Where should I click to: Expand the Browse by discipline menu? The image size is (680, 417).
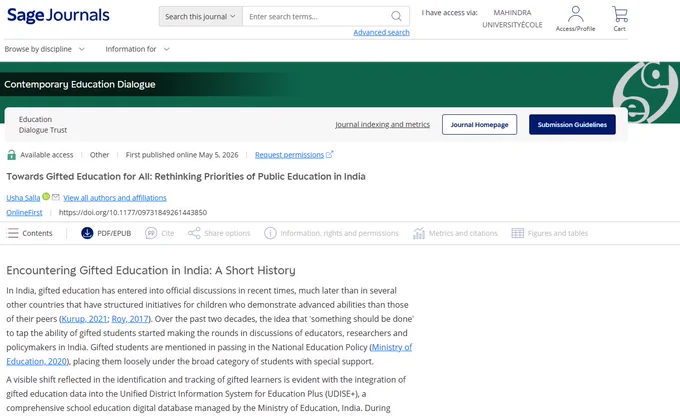click(44, 49)
